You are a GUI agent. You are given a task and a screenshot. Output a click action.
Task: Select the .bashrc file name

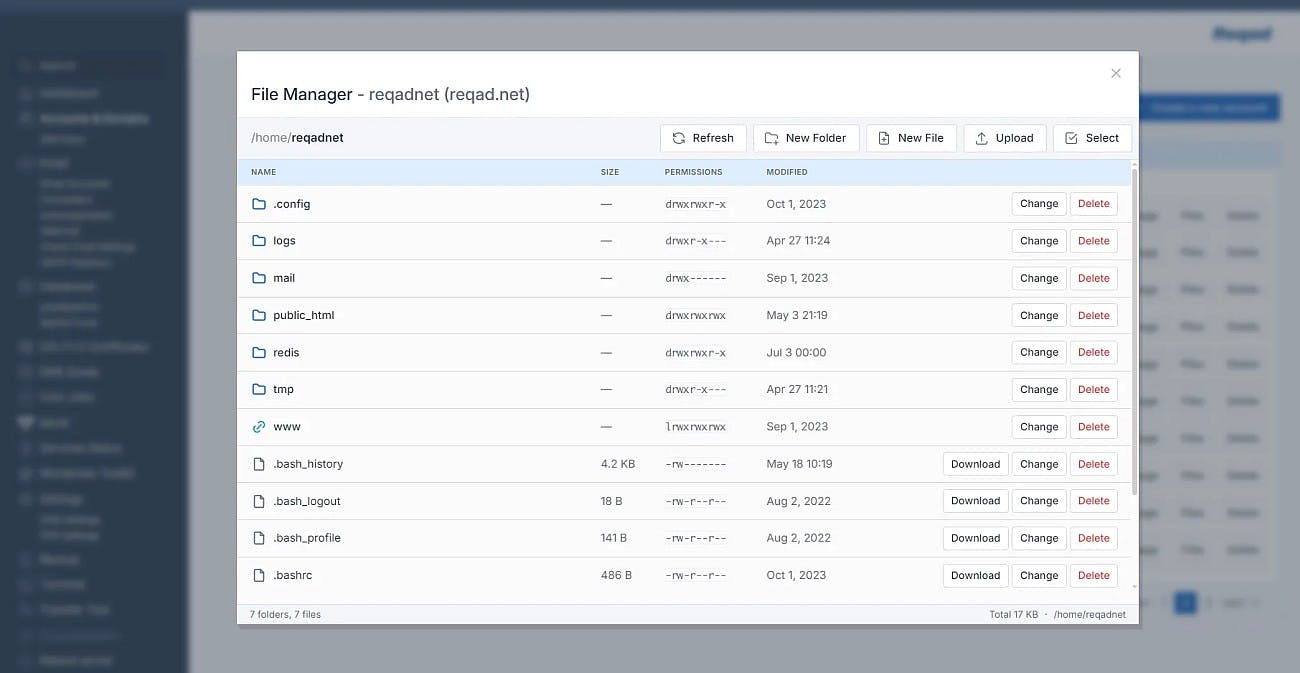pyautogui.click(x=293, y=575)
